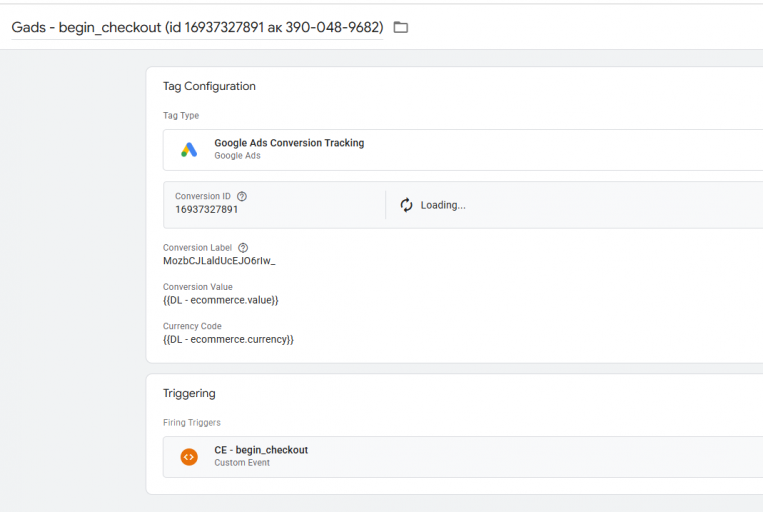Click the Loading... status text
The height and width of the screenshot is (512, 763).
point(443,205)
